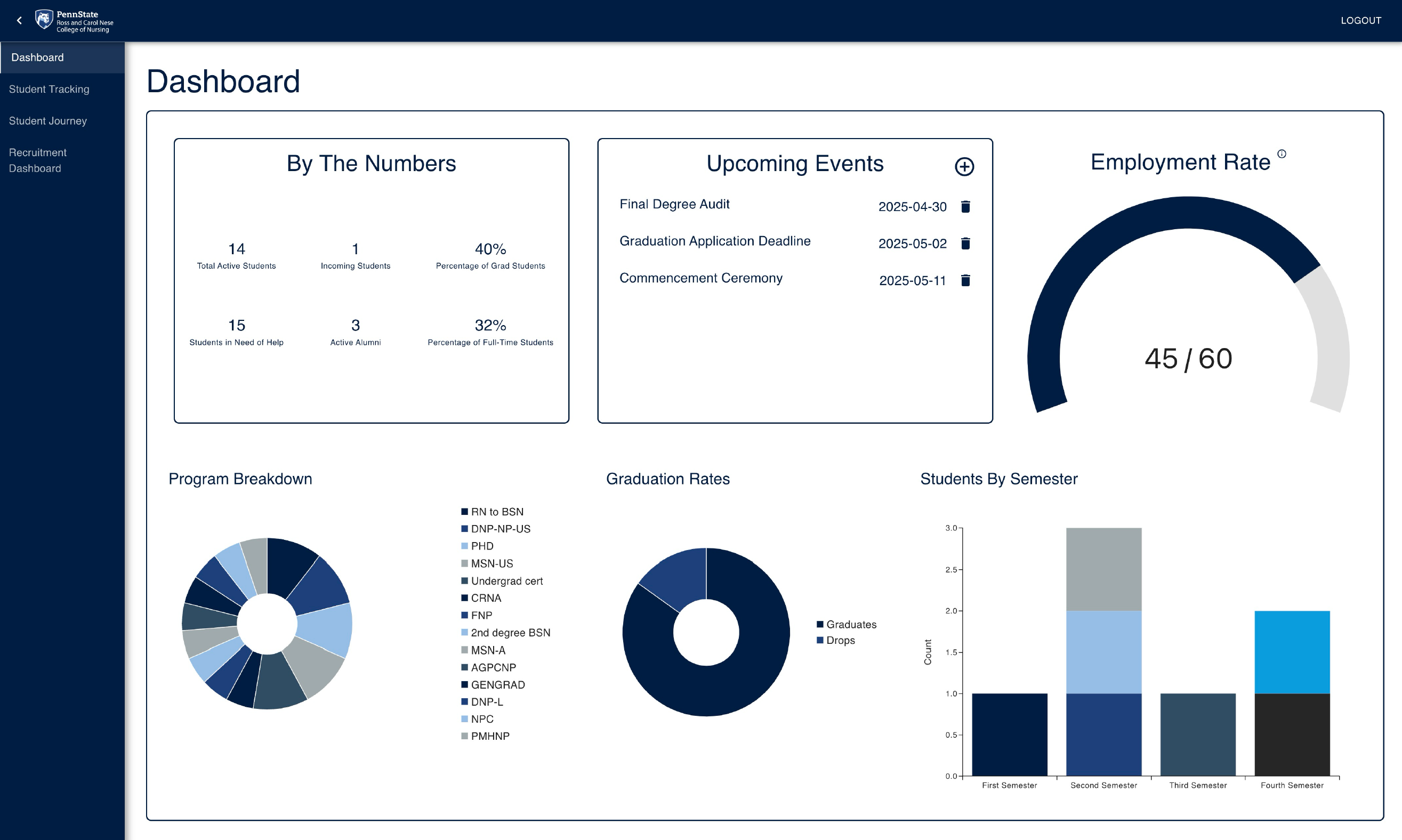This screenshot has width=1402, height=840.
Task: Click the Graduation Application Deadline event title
Action: click(715, 240)
